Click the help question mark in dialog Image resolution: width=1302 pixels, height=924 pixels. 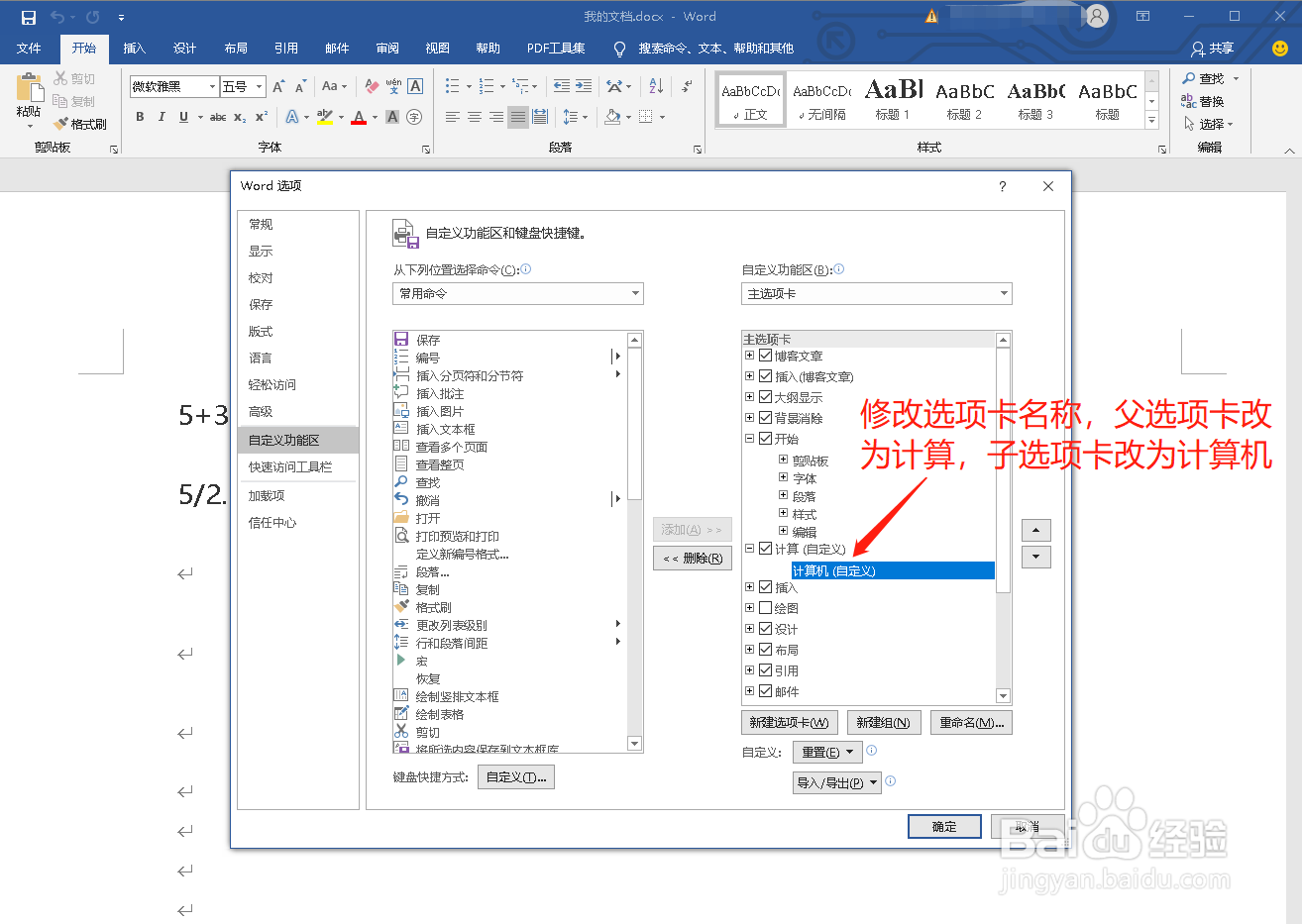pos(1003,186)
